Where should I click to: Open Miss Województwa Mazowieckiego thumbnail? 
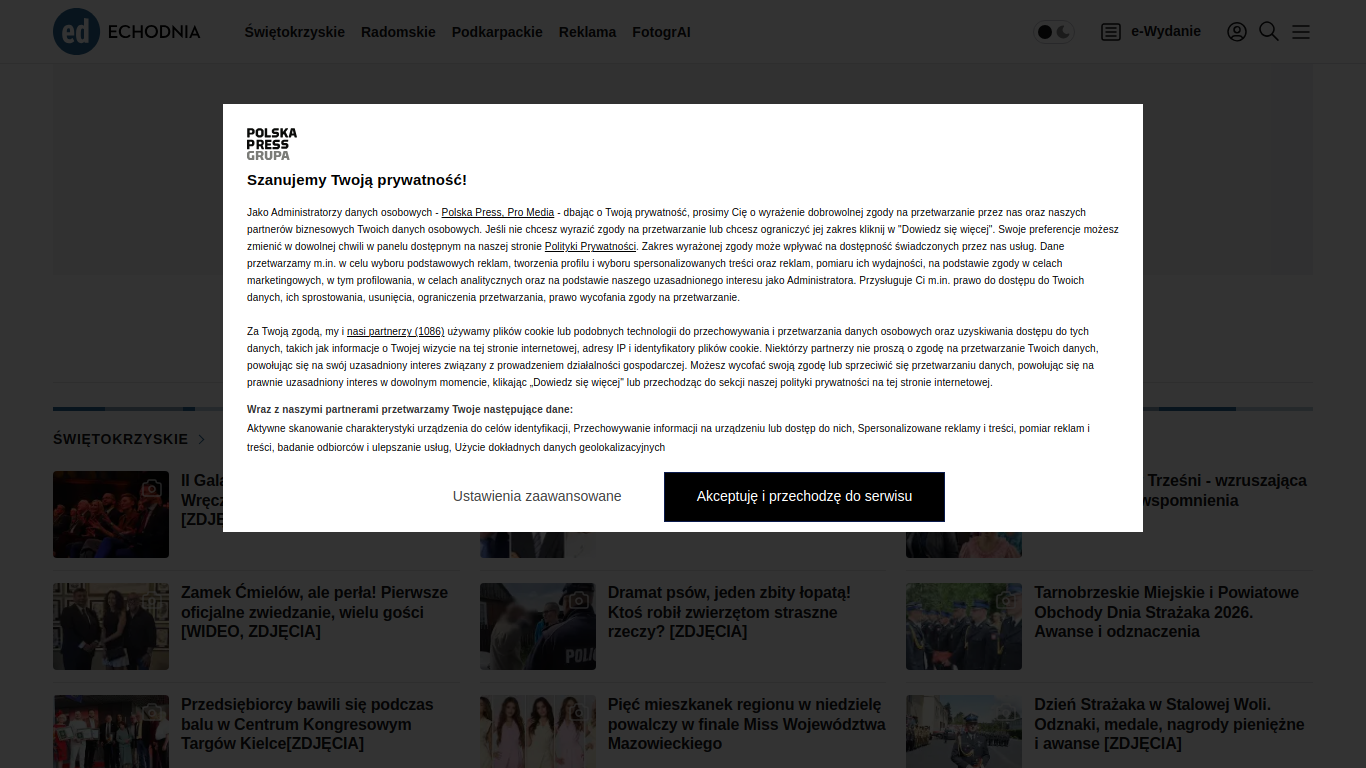(538, 732)
